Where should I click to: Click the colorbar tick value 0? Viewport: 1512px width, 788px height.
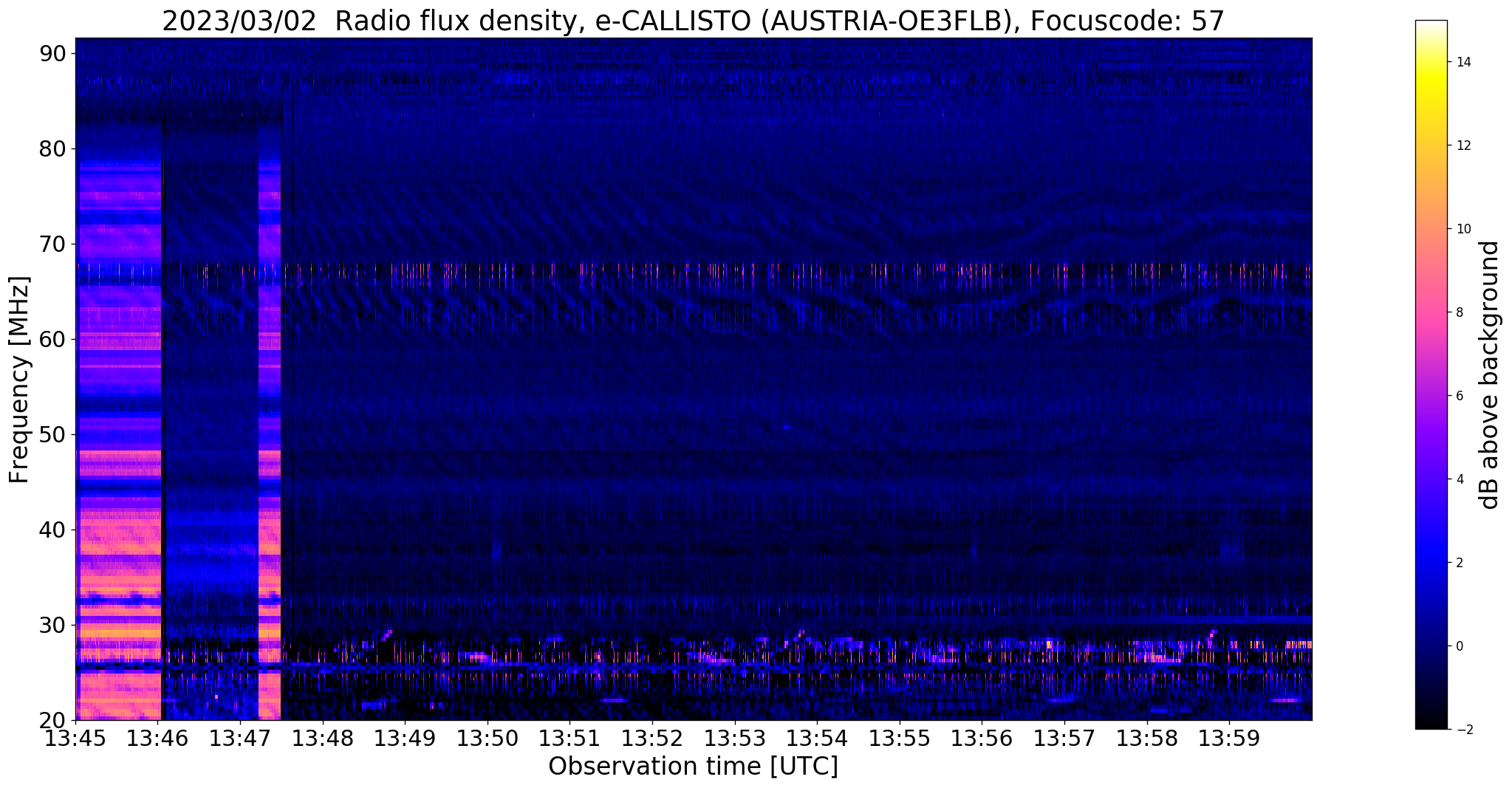point(1459,646)
